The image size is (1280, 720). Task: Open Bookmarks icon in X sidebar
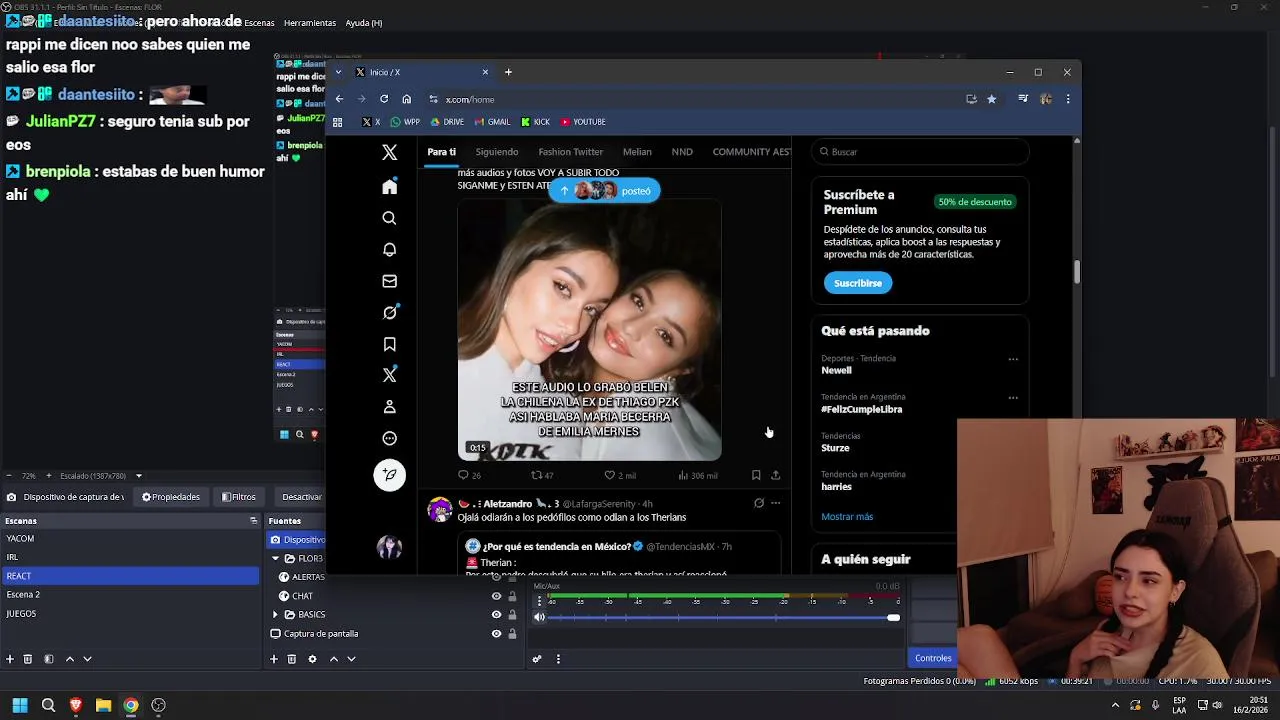point(389,344)
